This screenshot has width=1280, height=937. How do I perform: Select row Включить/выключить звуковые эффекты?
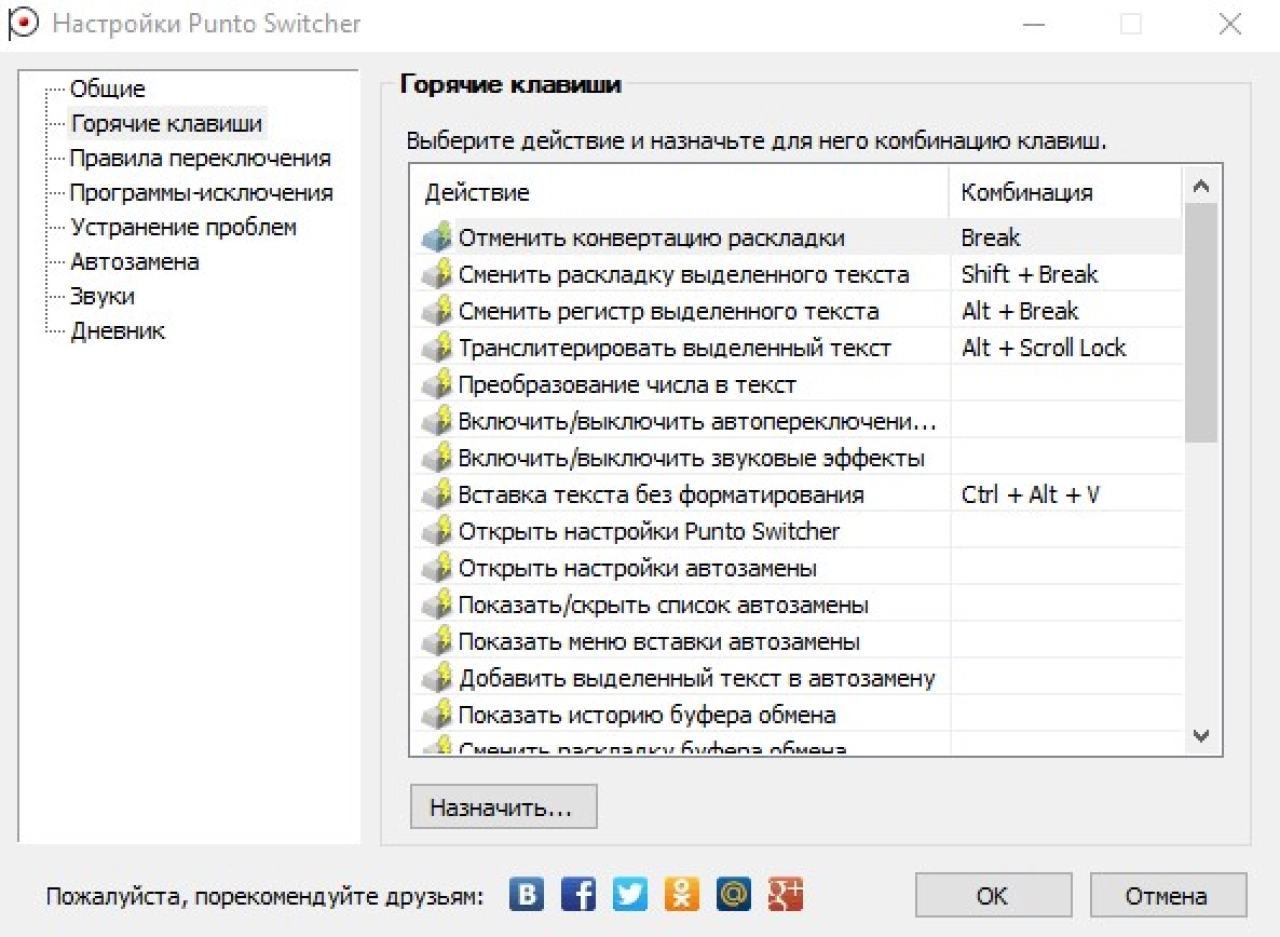[796, 458]
